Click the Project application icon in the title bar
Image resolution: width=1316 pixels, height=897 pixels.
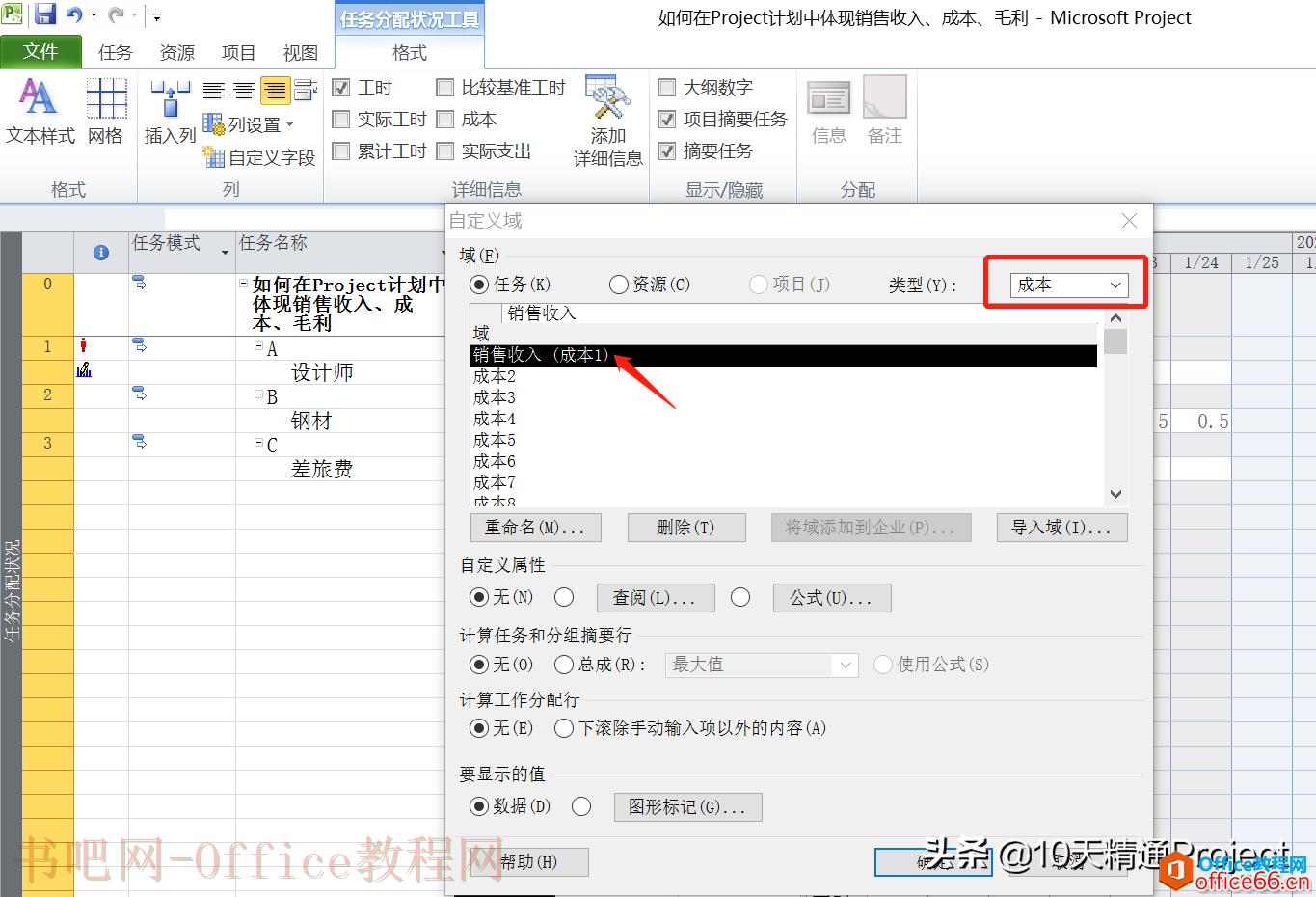click(x=13, y=14)
